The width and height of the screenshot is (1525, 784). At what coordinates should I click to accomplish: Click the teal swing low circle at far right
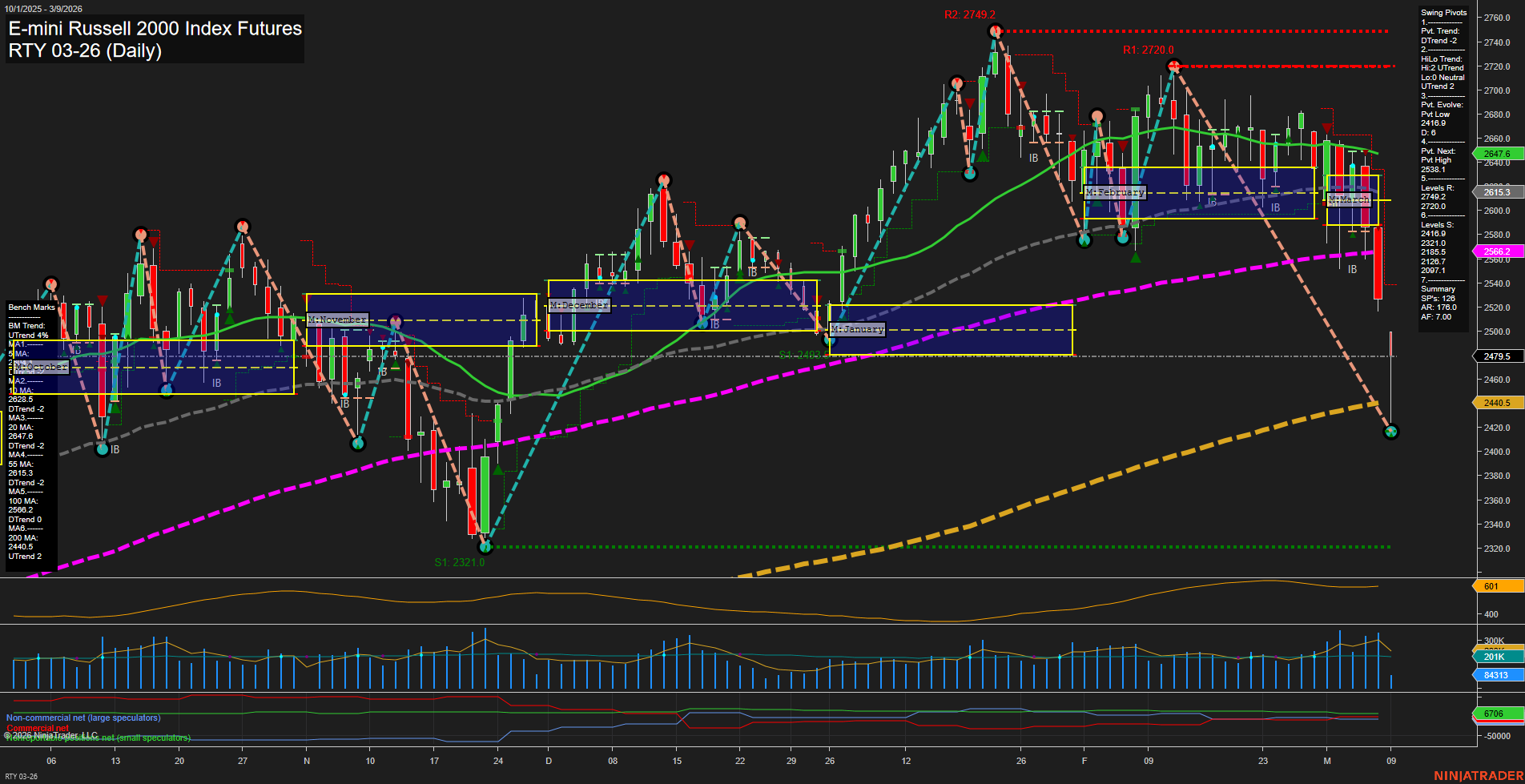pos(1392,431)
